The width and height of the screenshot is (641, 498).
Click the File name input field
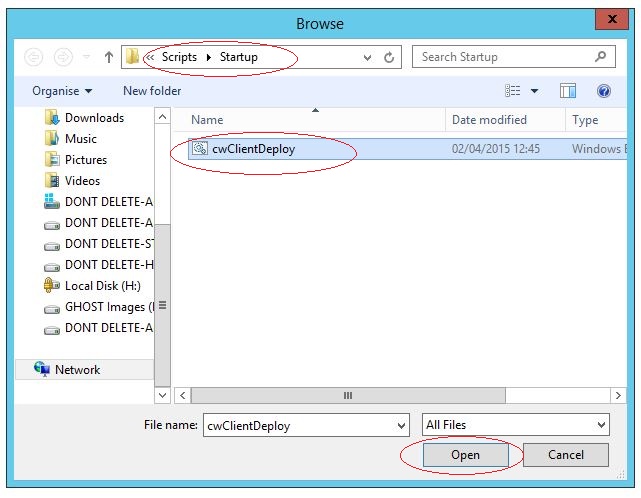pyautogui.click(x=299, y=426)
